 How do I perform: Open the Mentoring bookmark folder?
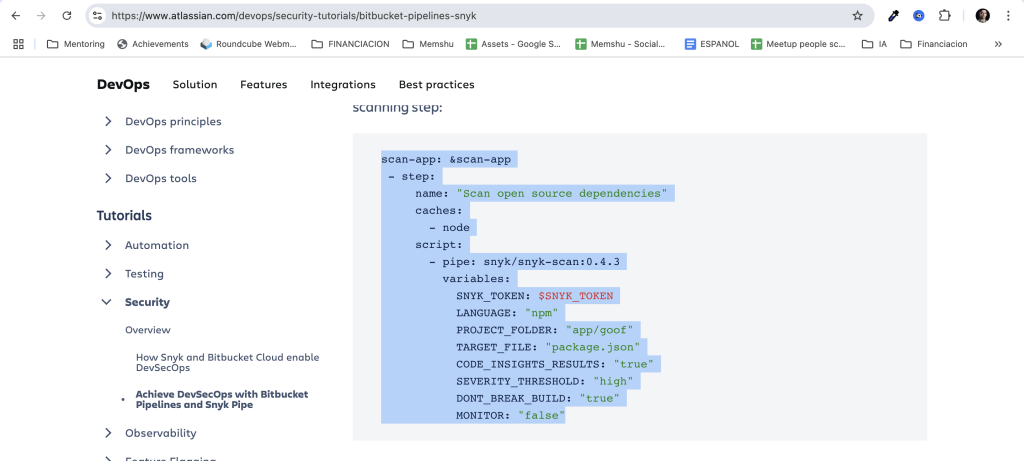tap(76, 44)
